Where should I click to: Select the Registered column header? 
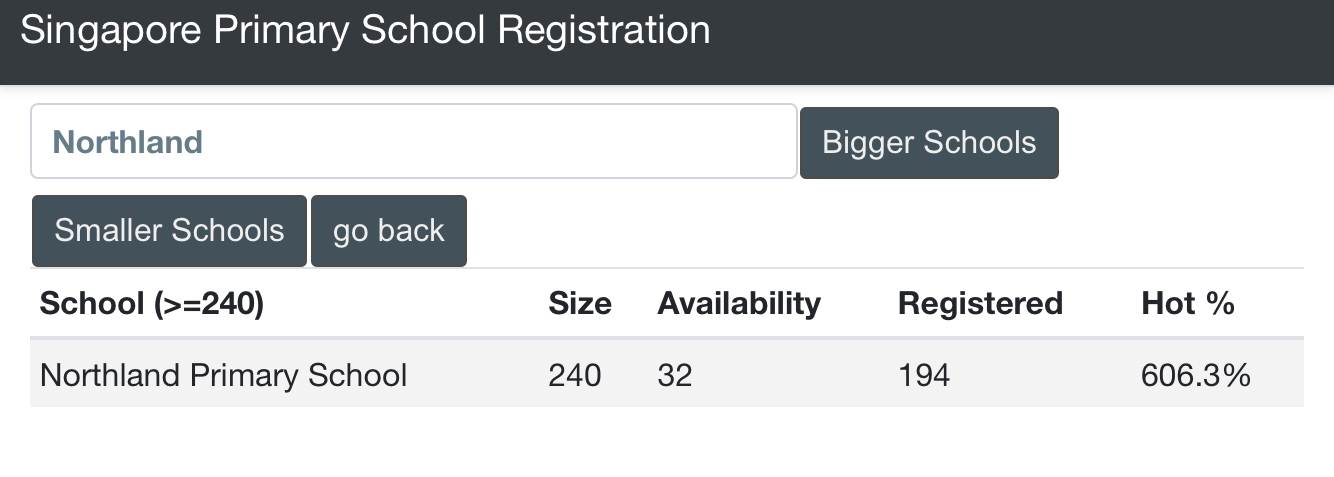click(979, 303)
